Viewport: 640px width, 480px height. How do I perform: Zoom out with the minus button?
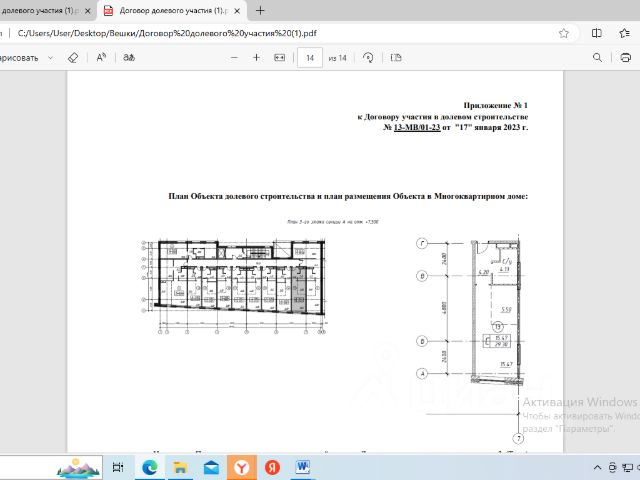234,58
